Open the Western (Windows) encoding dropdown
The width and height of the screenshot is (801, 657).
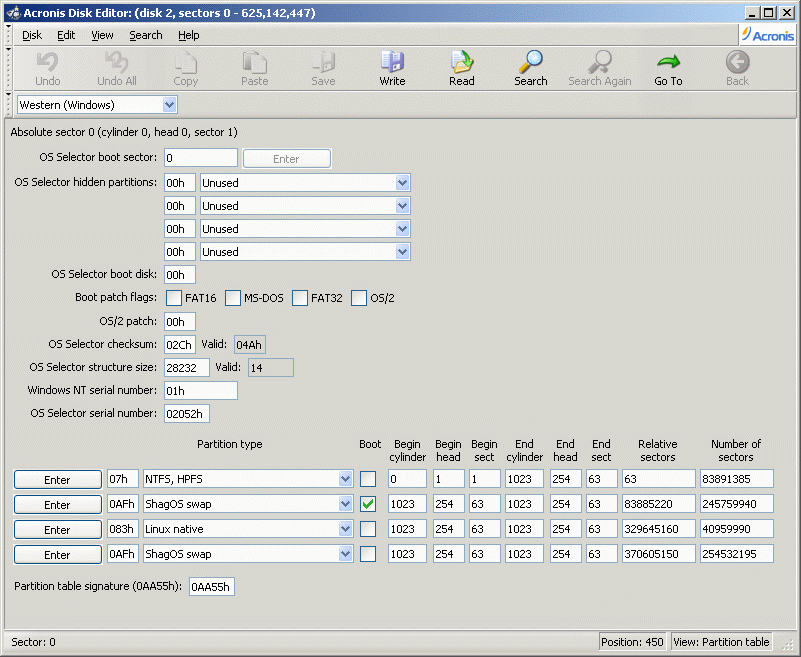click(x=169, y=105)
